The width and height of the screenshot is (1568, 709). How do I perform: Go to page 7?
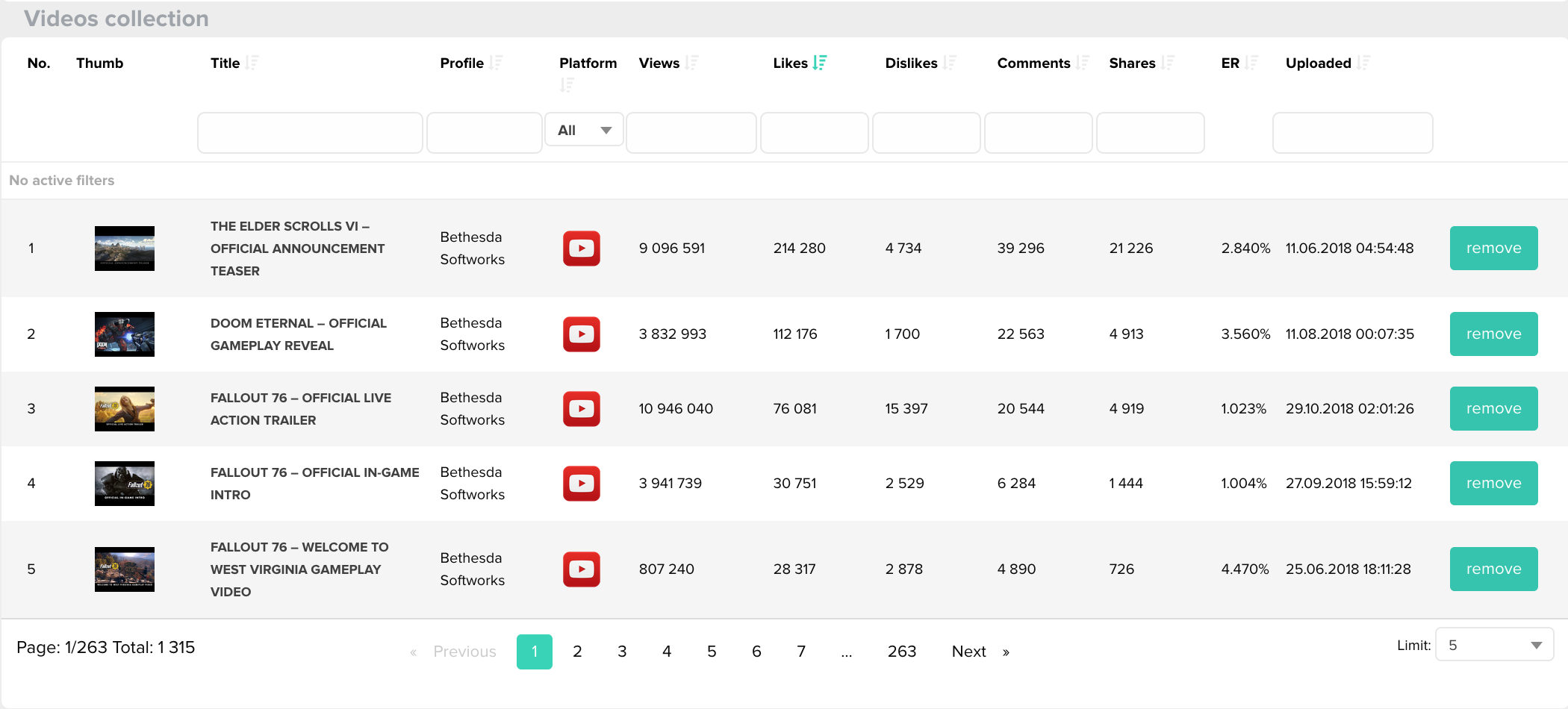pyautogui.click(x=801, y=652)
